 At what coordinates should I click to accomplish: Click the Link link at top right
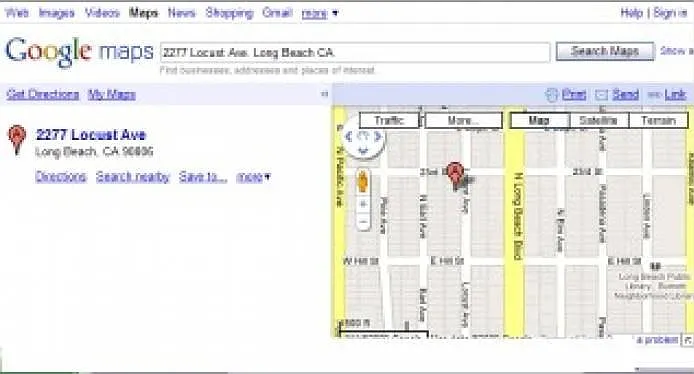[x=675, y=94]
